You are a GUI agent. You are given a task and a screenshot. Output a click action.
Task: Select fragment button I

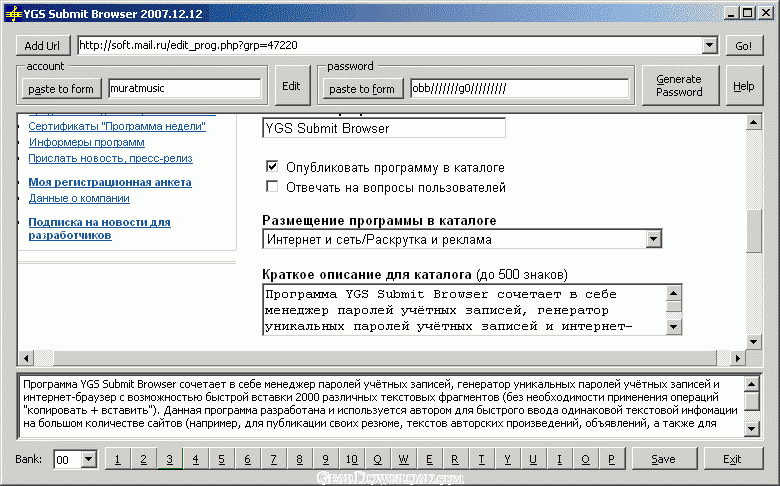[x=559, y=459]
